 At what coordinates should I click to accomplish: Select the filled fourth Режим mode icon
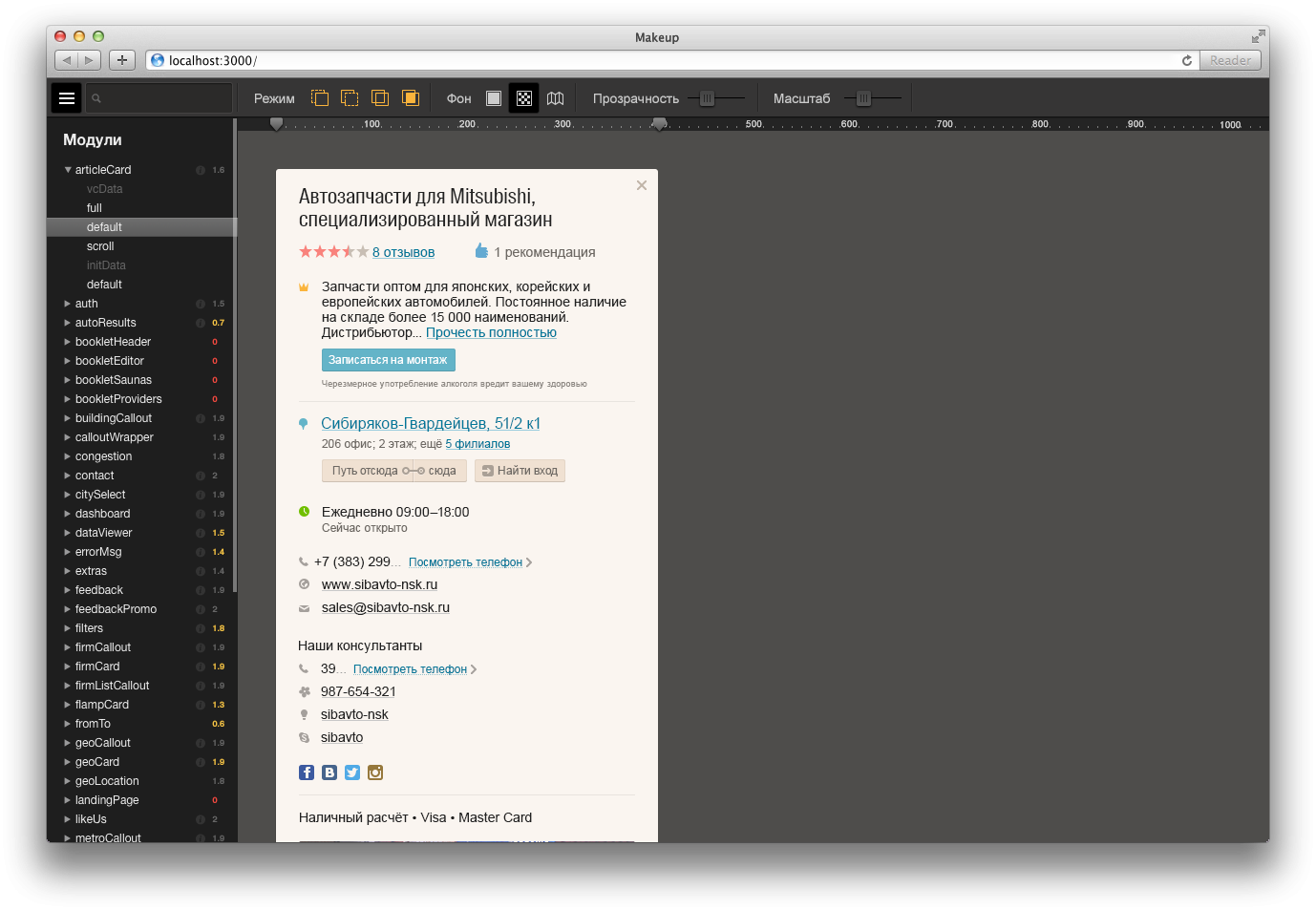click(411, 98)
